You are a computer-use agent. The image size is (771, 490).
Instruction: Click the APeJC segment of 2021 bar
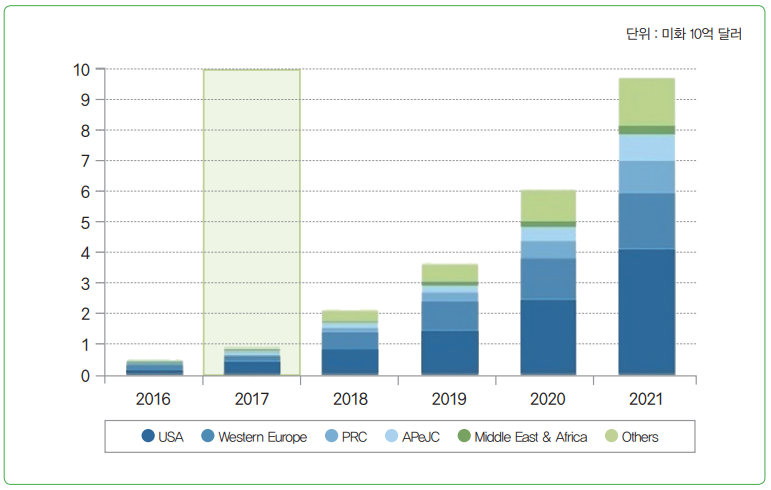tap(647, 147)
